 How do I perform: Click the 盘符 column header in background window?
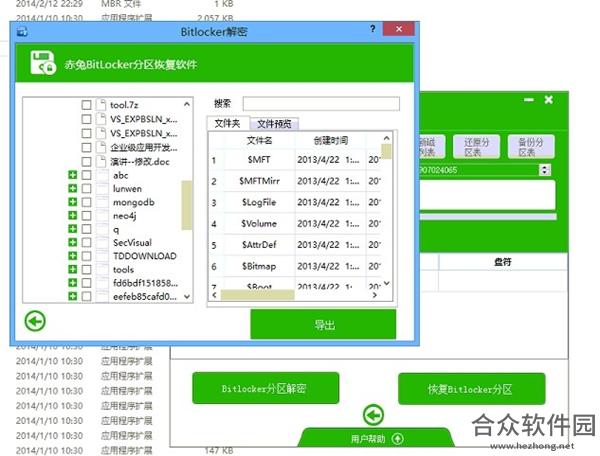502,262
